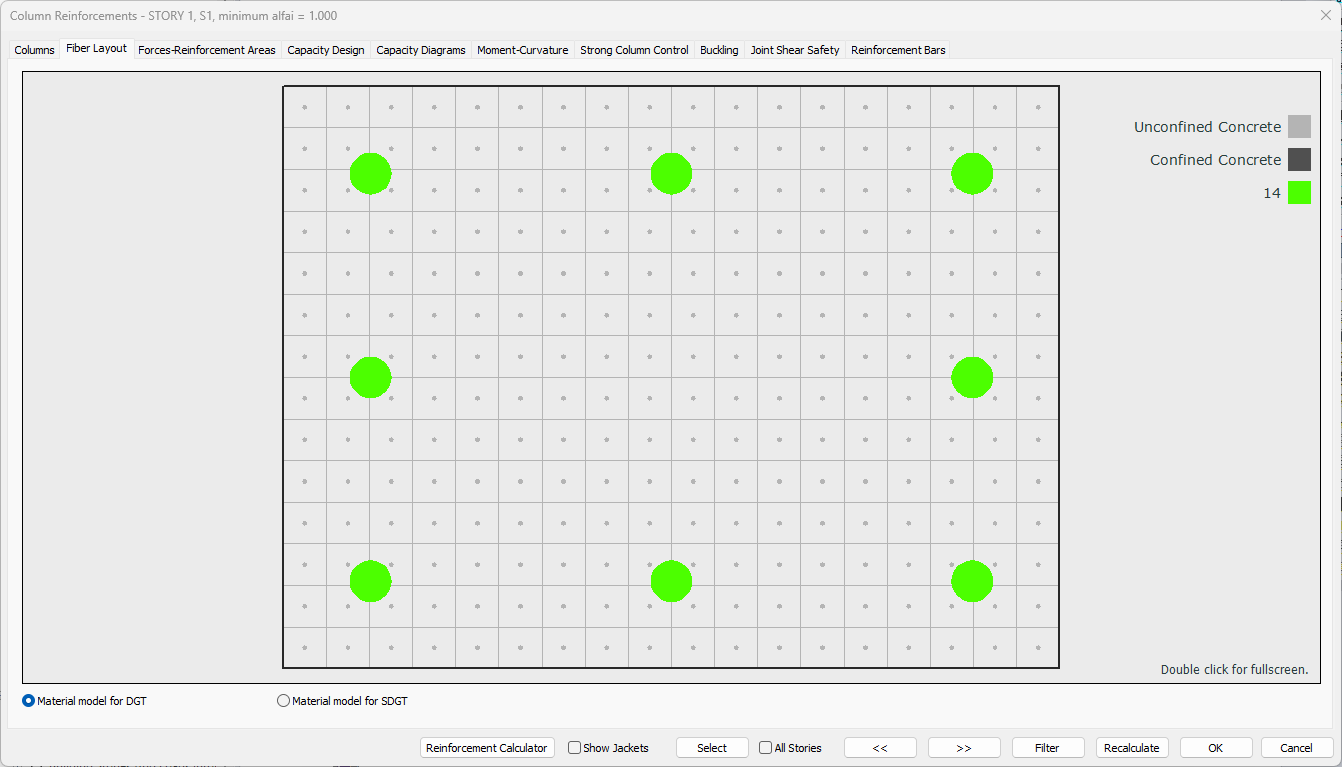Image resolution: width=1342 pixels, height=767 pixels.
Task: Click a green rebar fiber in the section
Action: [370, 173]
